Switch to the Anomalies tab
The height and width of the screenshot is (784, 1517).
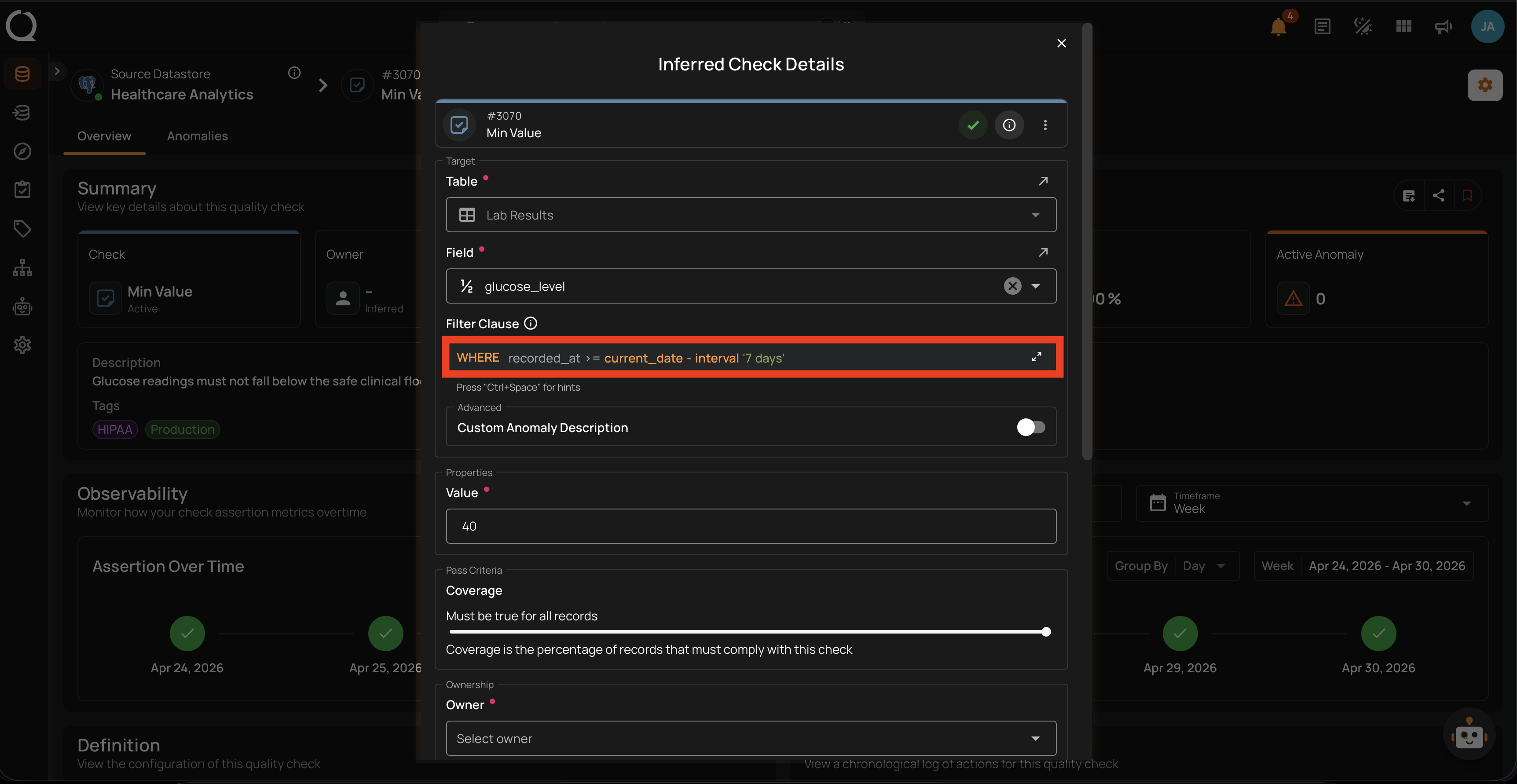197,136
